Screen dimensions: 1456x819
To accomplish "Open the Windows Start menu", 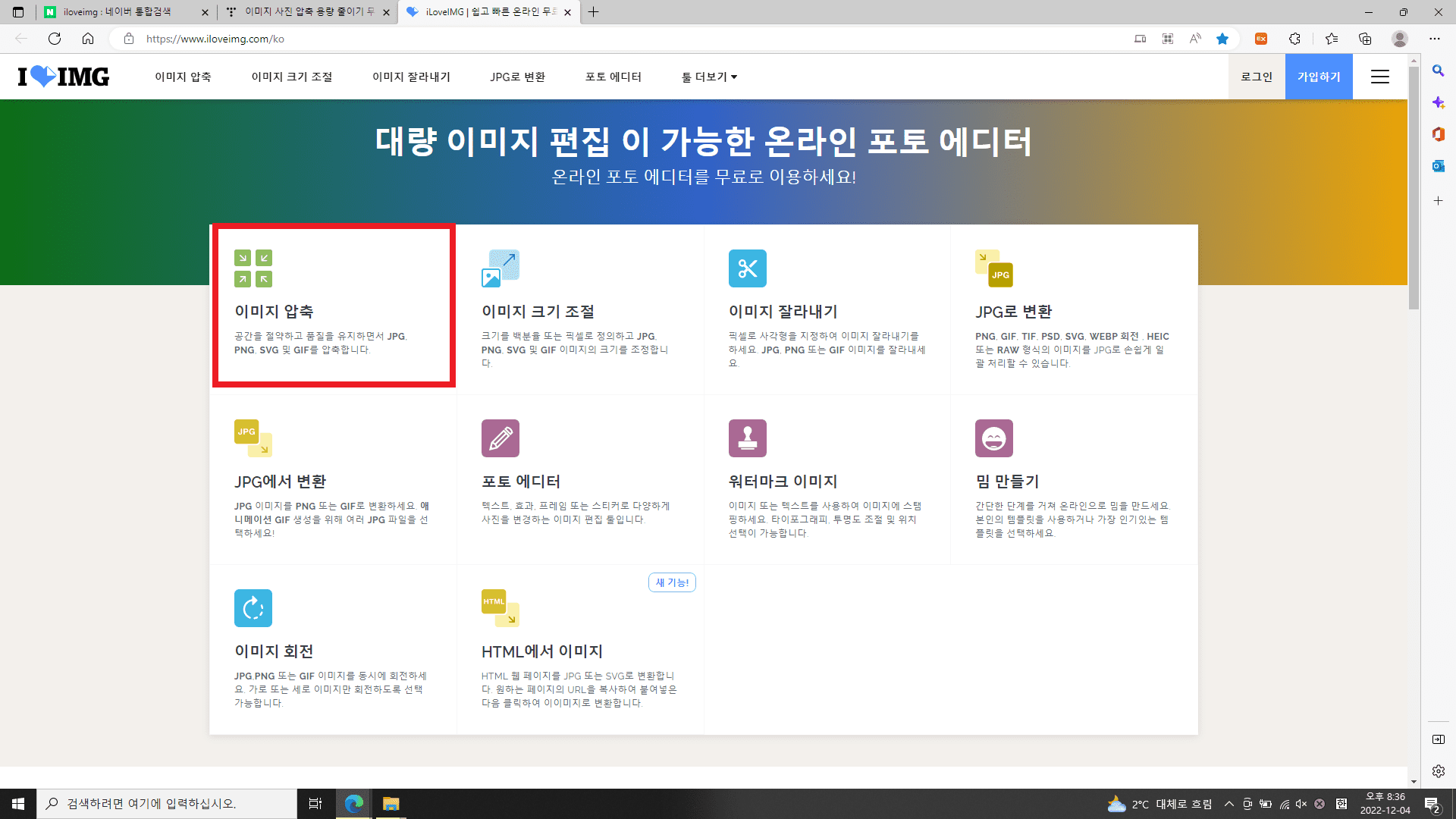I will click(x=18, y=804).
